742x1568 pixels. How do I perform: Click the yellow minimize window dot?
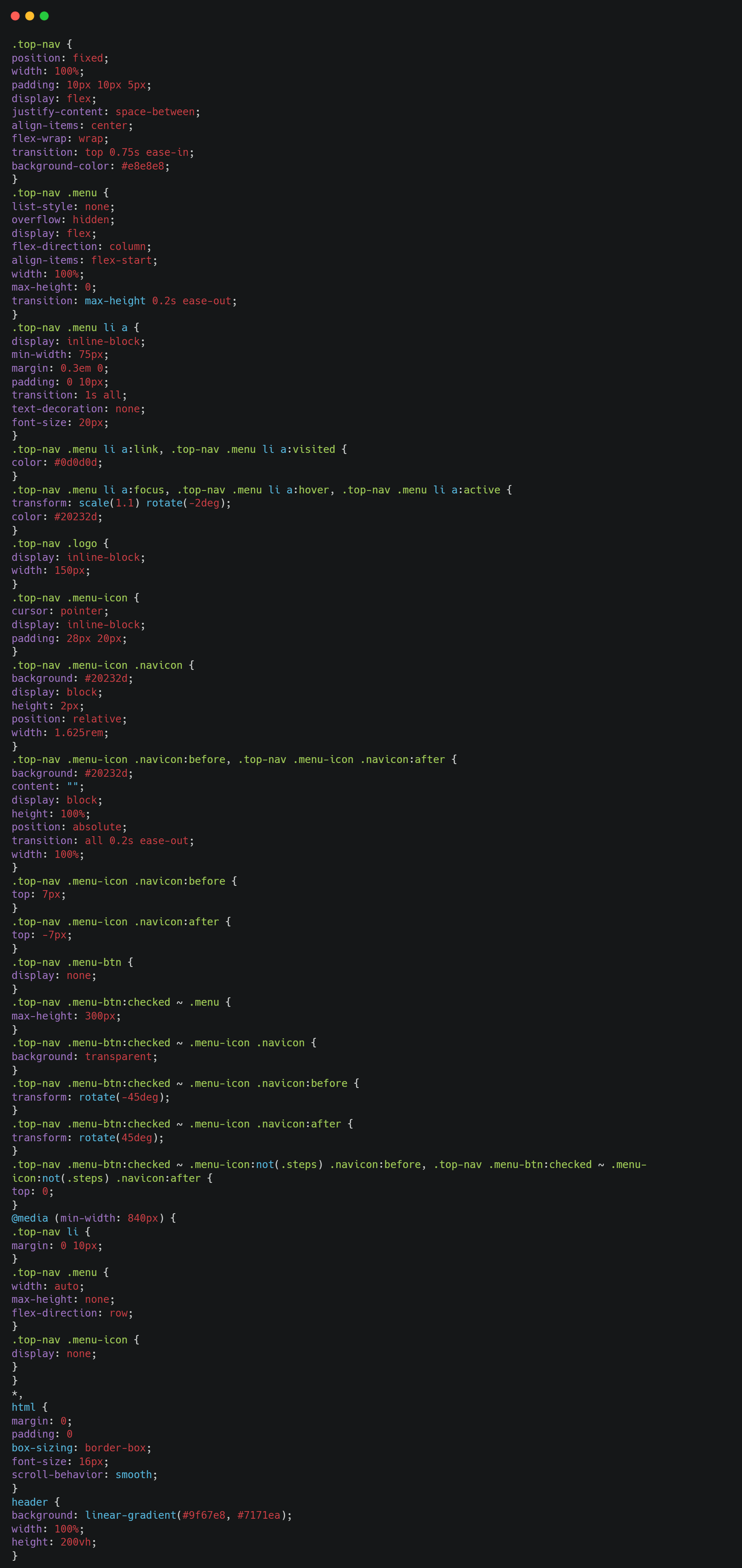pyautogui.click(x=30, y=16)
